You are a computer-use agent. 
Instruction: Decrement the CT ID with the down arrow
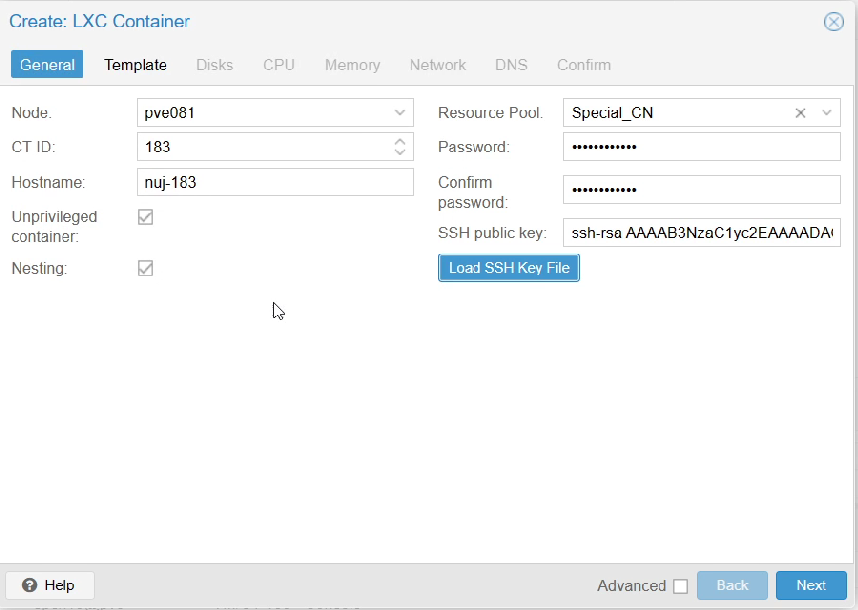coord(402,151)
